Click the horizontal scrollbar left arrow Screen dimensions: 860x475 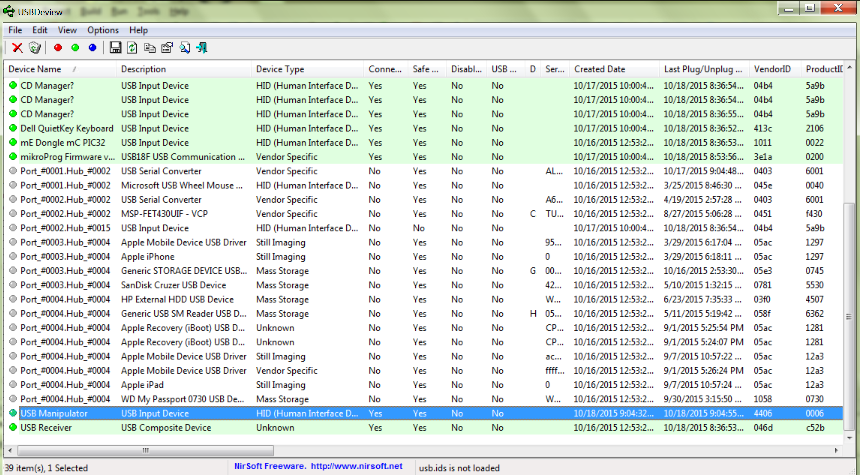(x=12, y=450)
